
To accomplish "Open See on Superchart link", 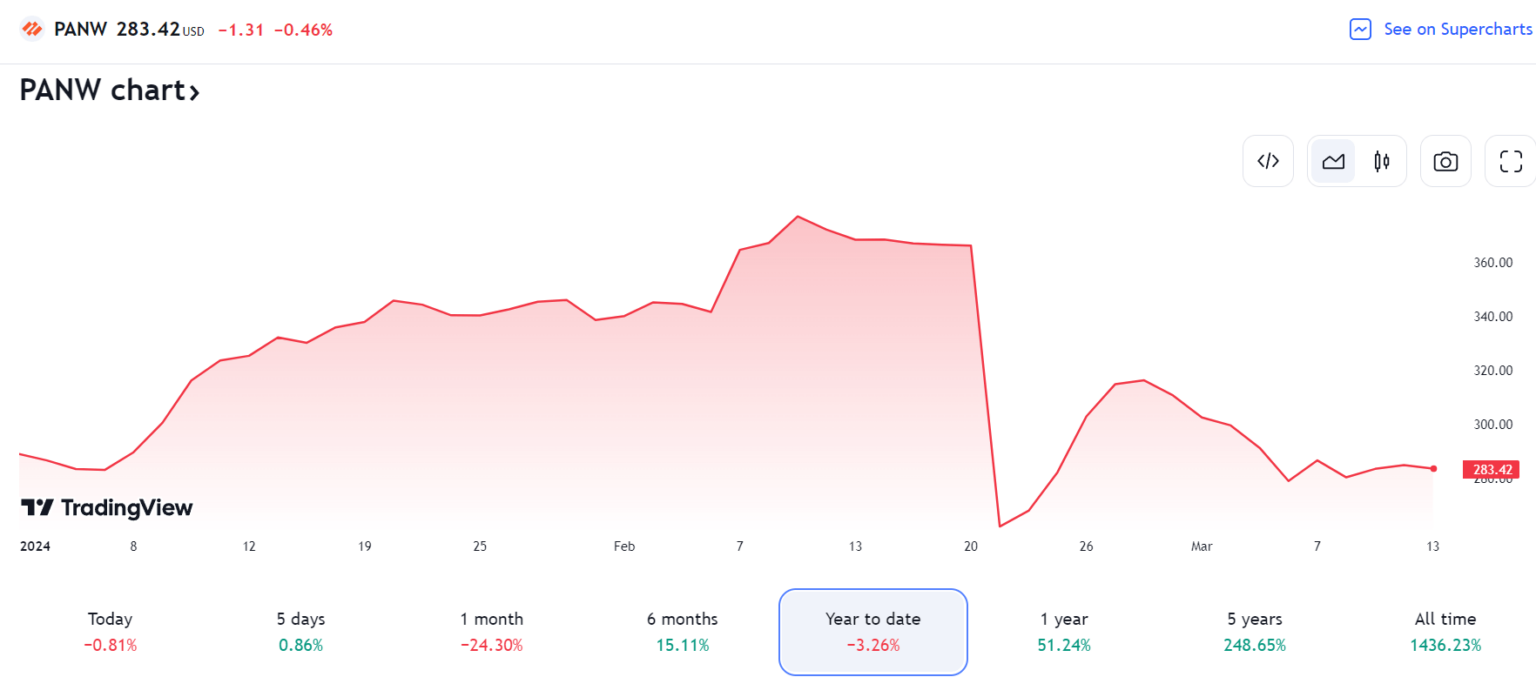I will coord(1456,29).
